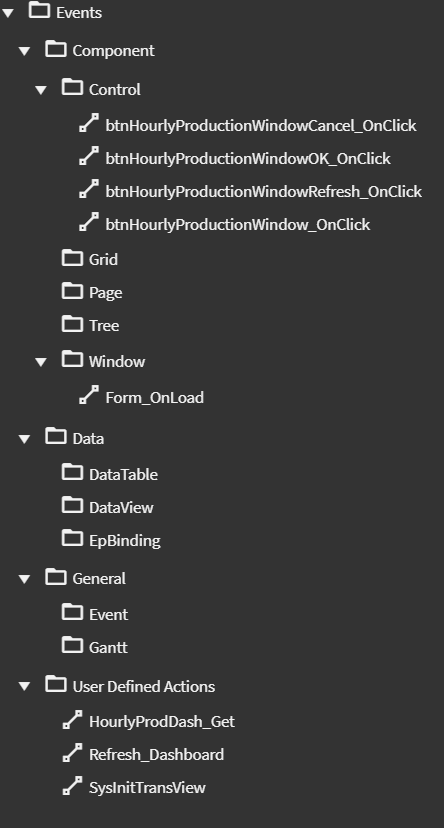444x828 pixels.
Task: Collapse the Data folder arrow
Action: [24, 439]
